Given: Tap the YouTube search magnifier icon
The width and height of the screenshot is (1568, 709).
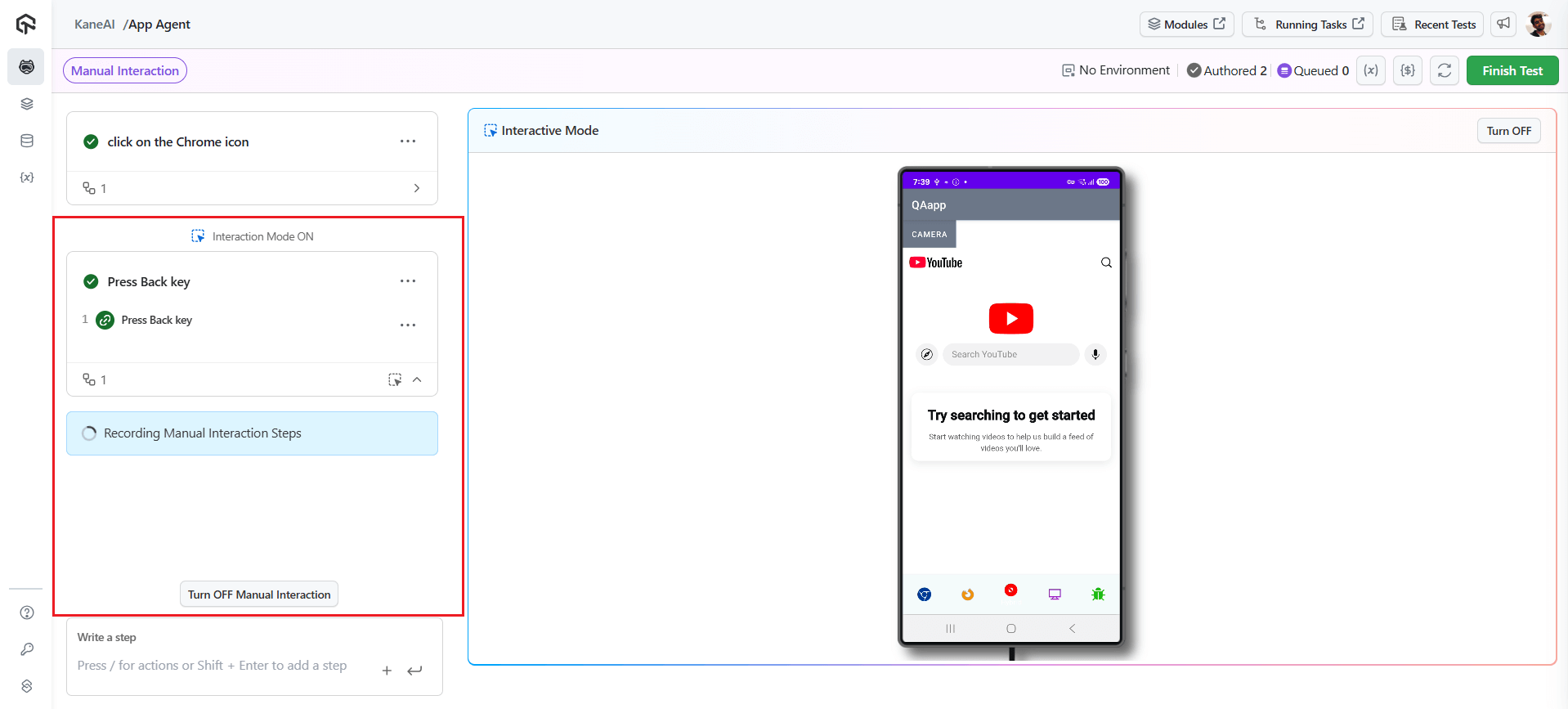Looking at the screenshot, I should point(1106,263).
